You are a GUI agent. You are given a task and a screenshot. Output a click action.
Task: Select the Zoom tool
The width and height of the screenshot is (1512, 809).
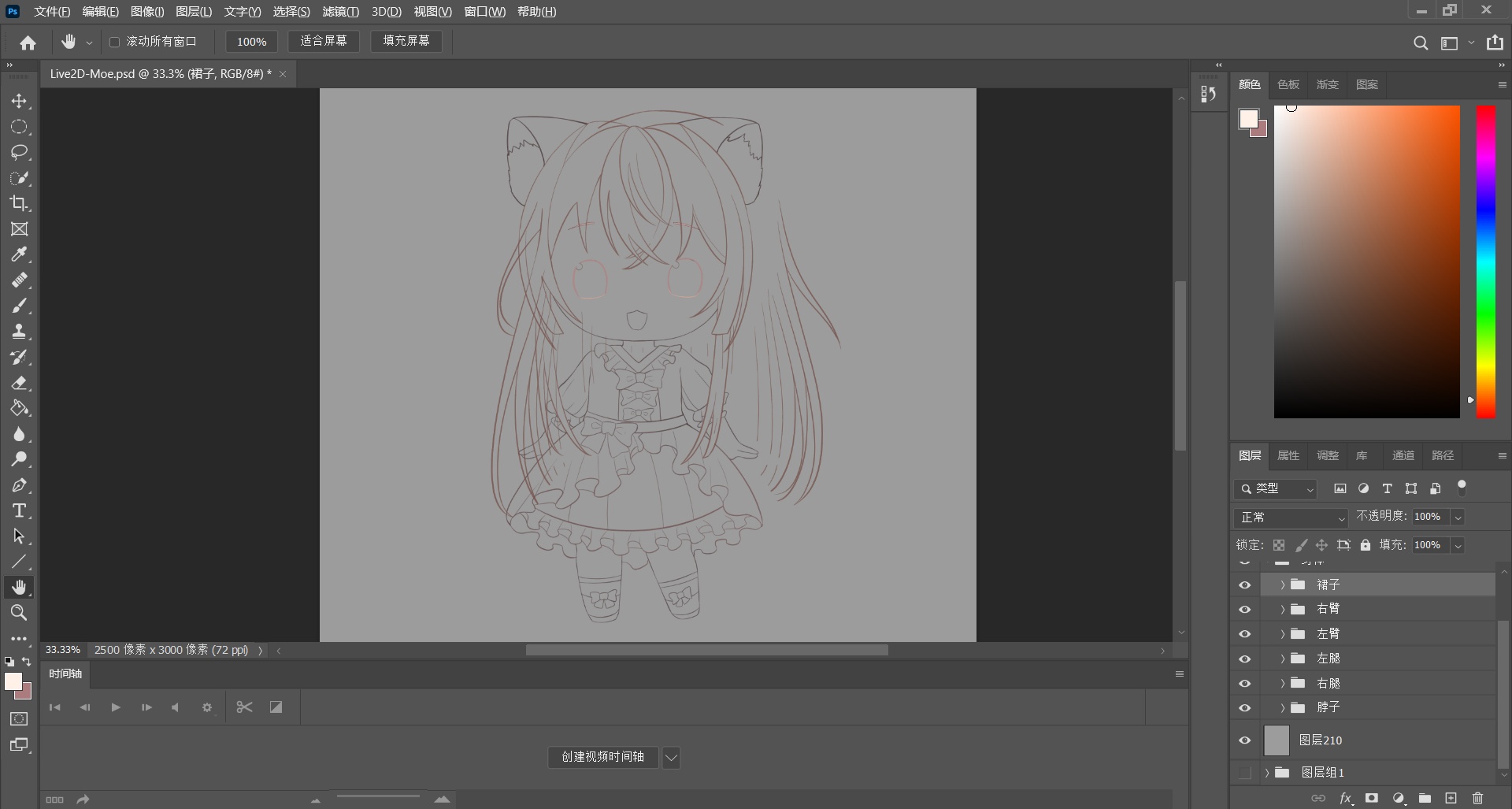click(x=19, y=613)
